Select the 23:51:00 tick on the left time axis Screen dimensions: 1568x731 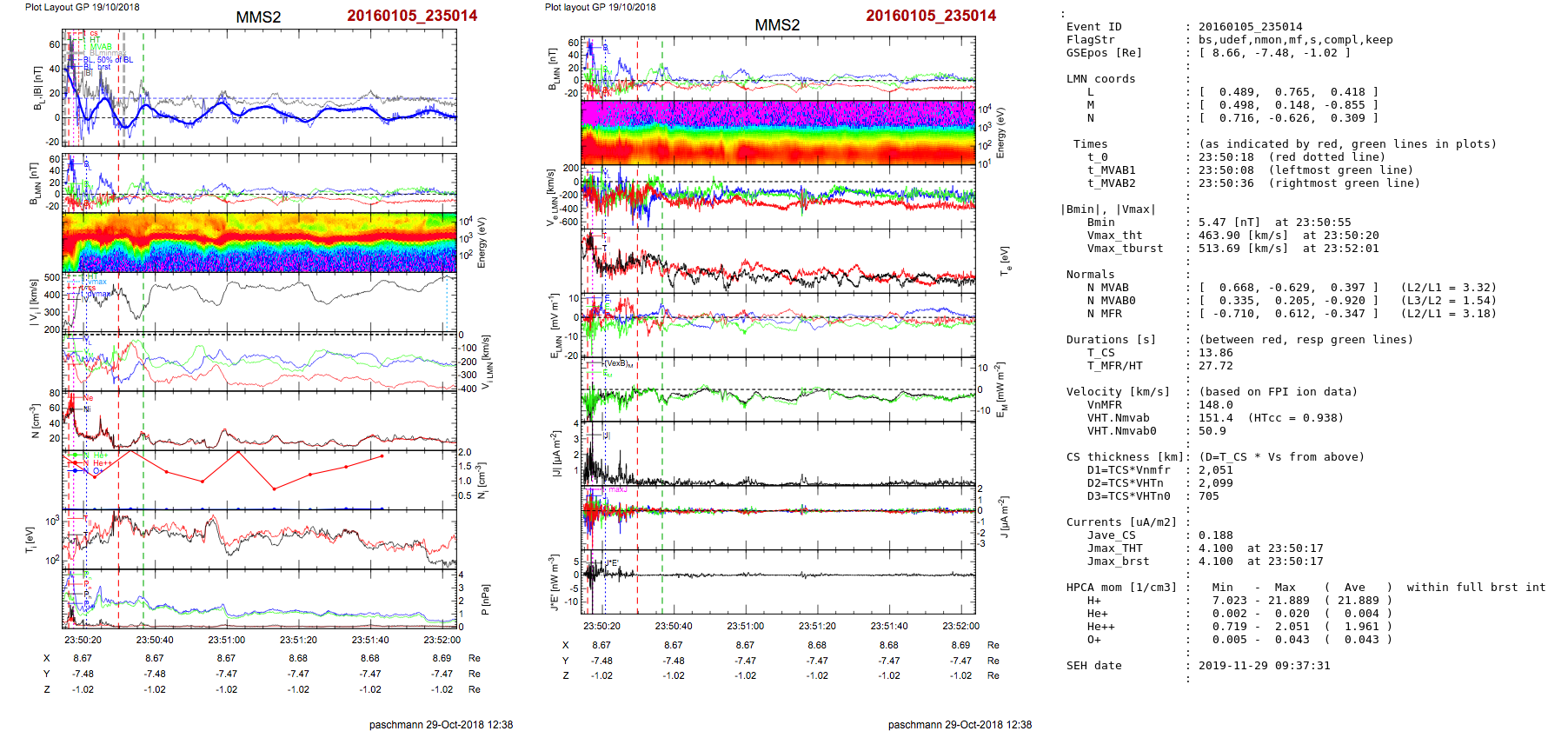(226, 640)
